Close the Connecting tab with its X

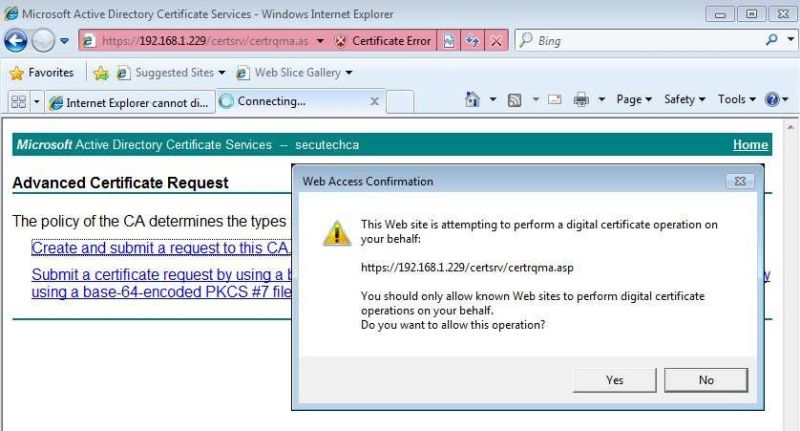(374, 101)
